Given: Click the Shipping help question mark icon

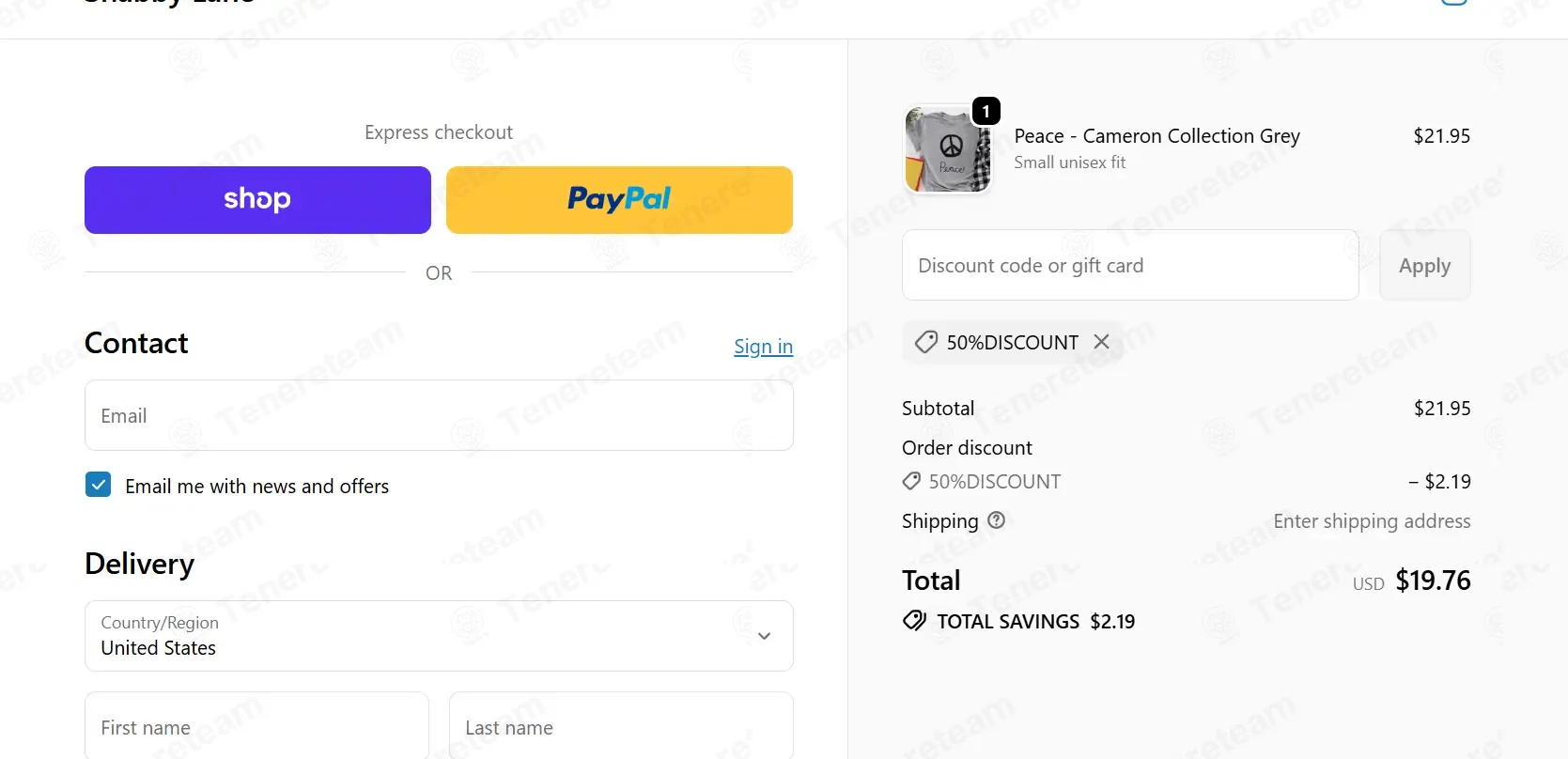Looking at the screenshot, I should tap(997, 520).
